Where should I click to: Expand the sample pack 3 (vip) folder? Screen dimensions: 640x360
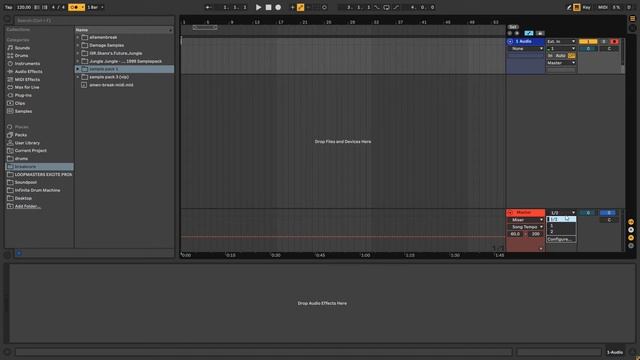[78, 77]
